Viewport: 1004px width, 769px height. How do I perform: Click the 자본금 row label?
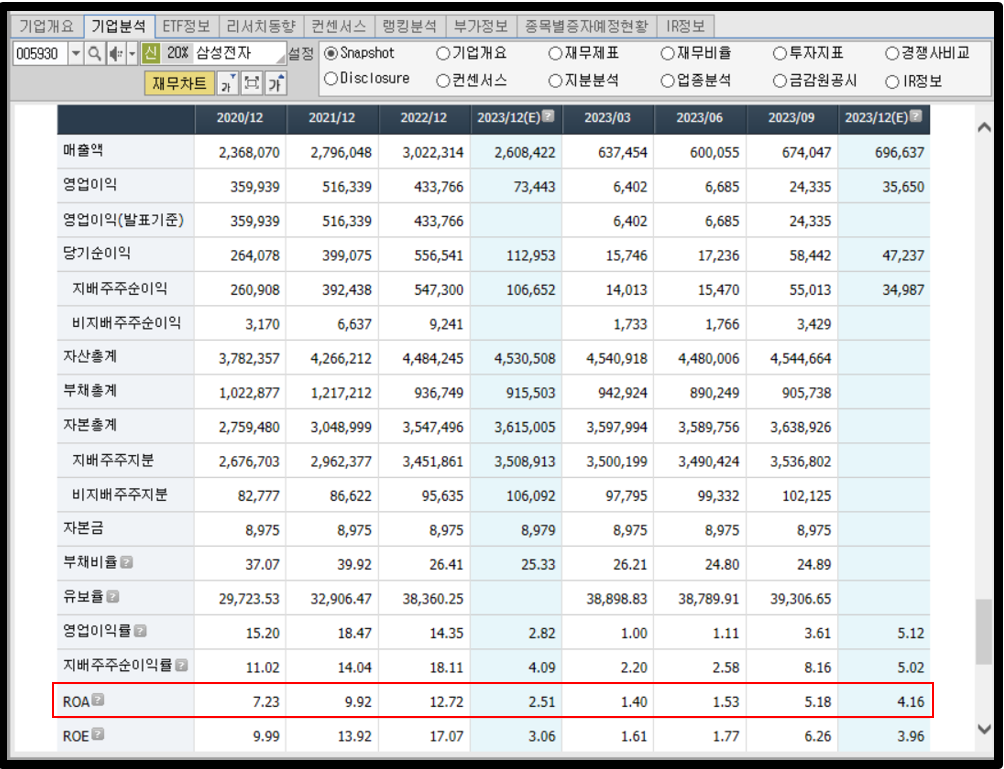[83, 528]
